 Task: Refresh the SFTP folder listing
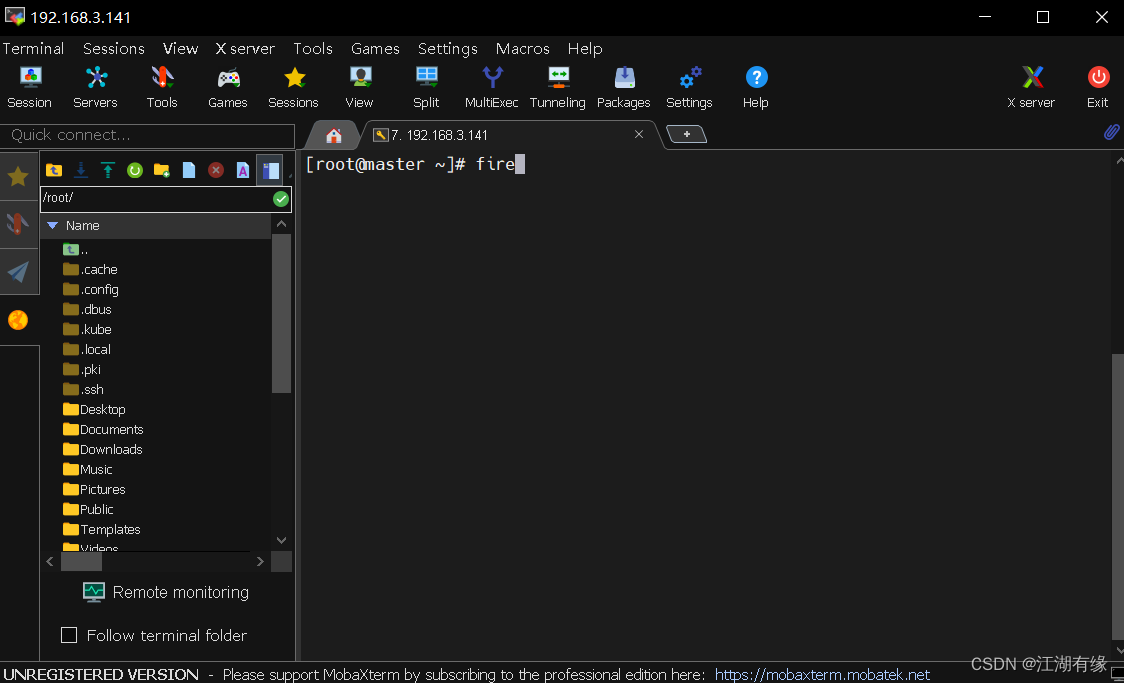(135, 170)
